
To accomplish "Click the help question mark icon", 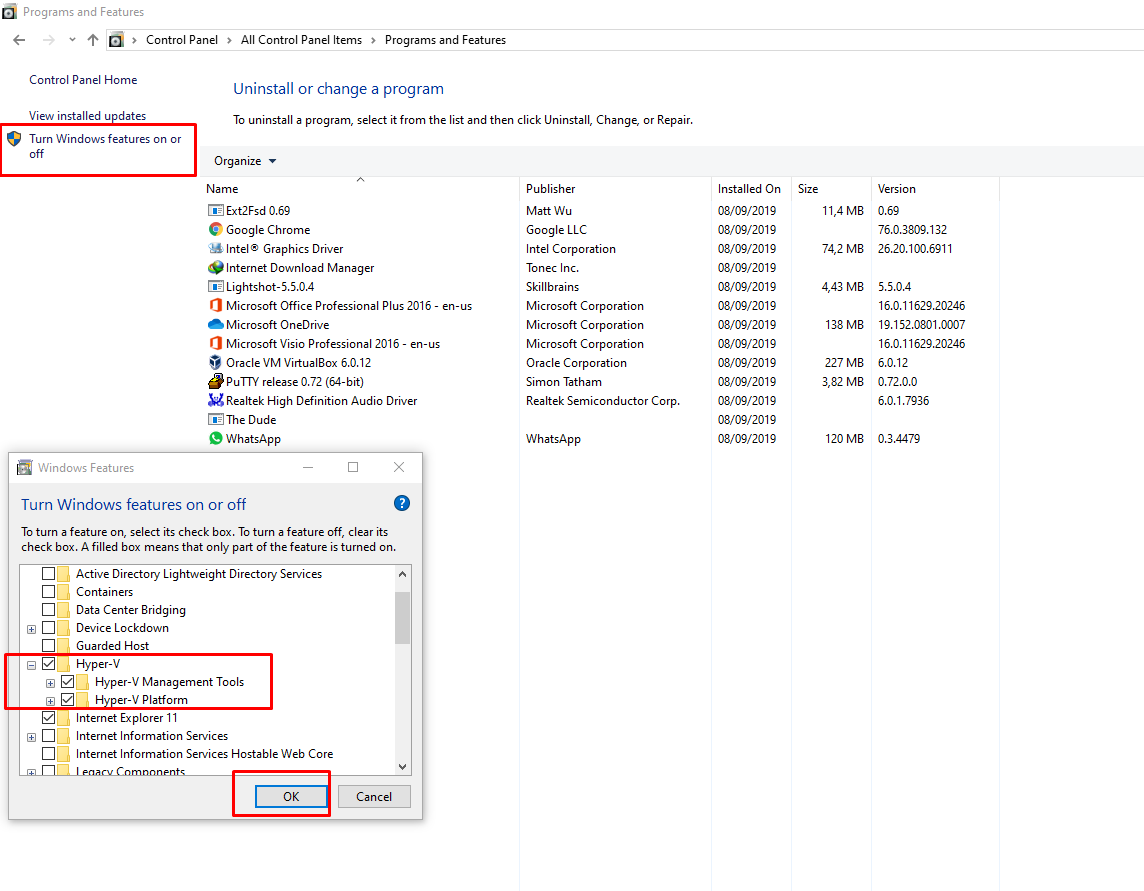I will click(402, 504).
